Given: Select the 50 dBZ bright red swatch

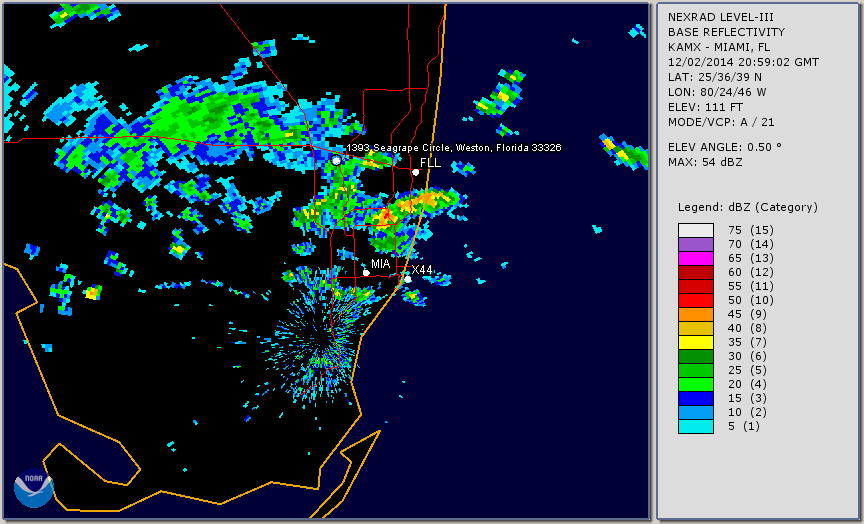Looking at the screenshot, I should [696, 300].
